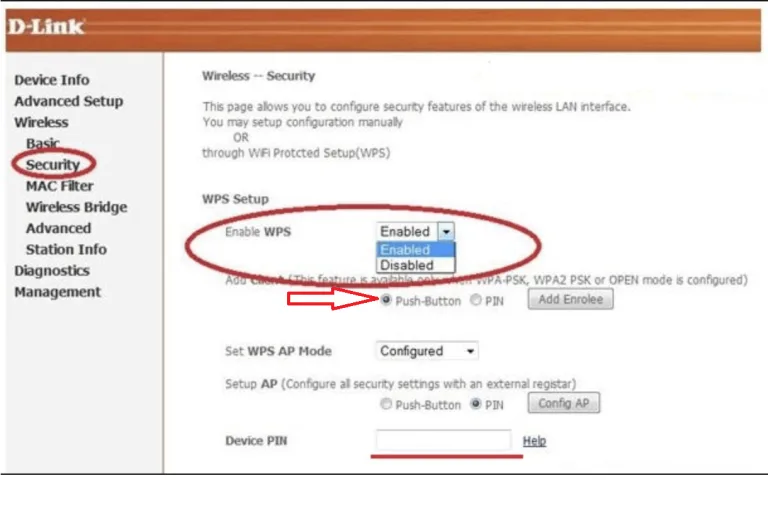Select Push-Button radio for Add Client
This screenshot has width=768, height=529.
tap(386, 300)
